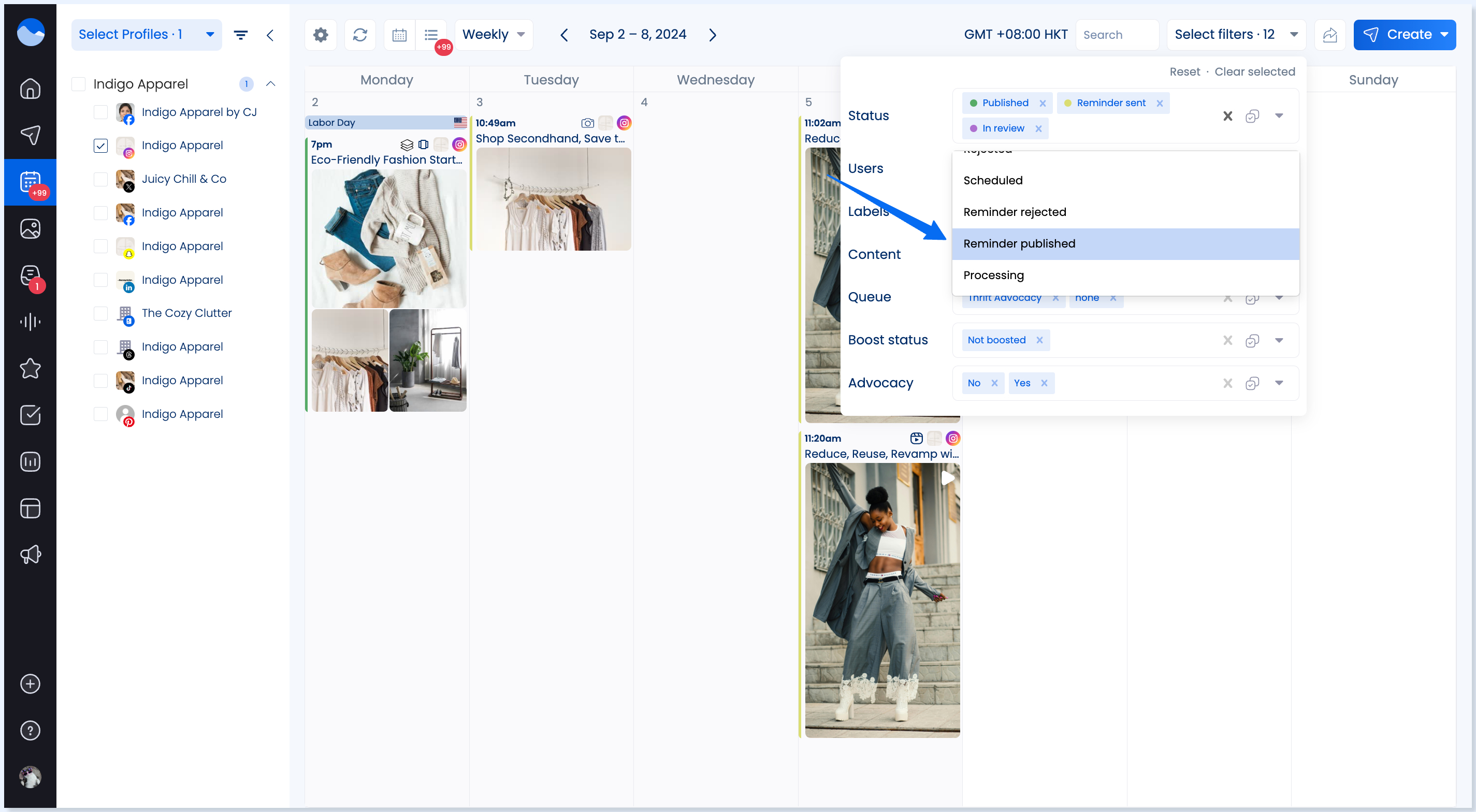
Task: Click the Labor Day holiday banner
Action: click(x=387, y=123)
